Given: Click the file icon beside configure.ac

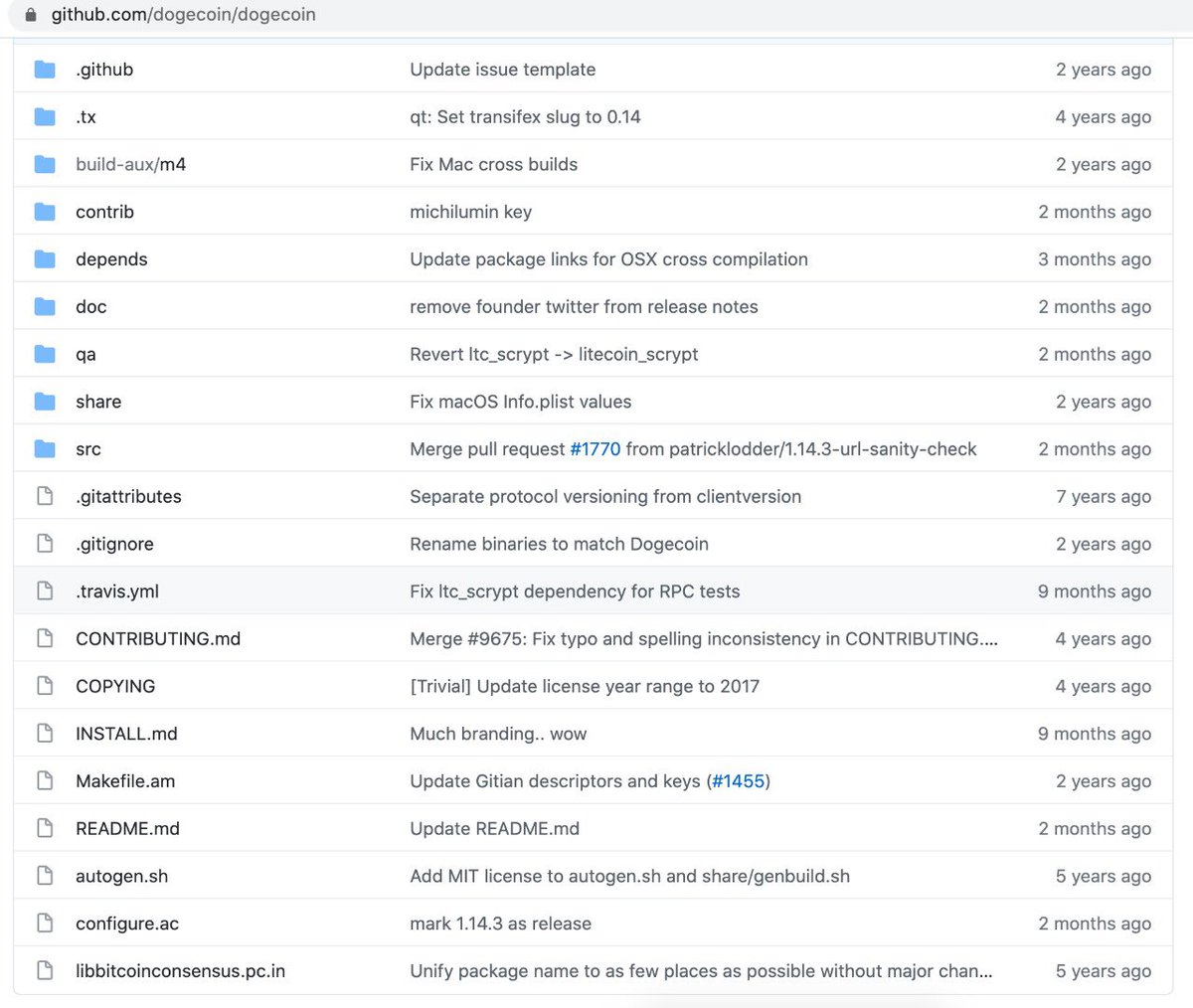Looking at the screenshot, I should click(45, 924).
